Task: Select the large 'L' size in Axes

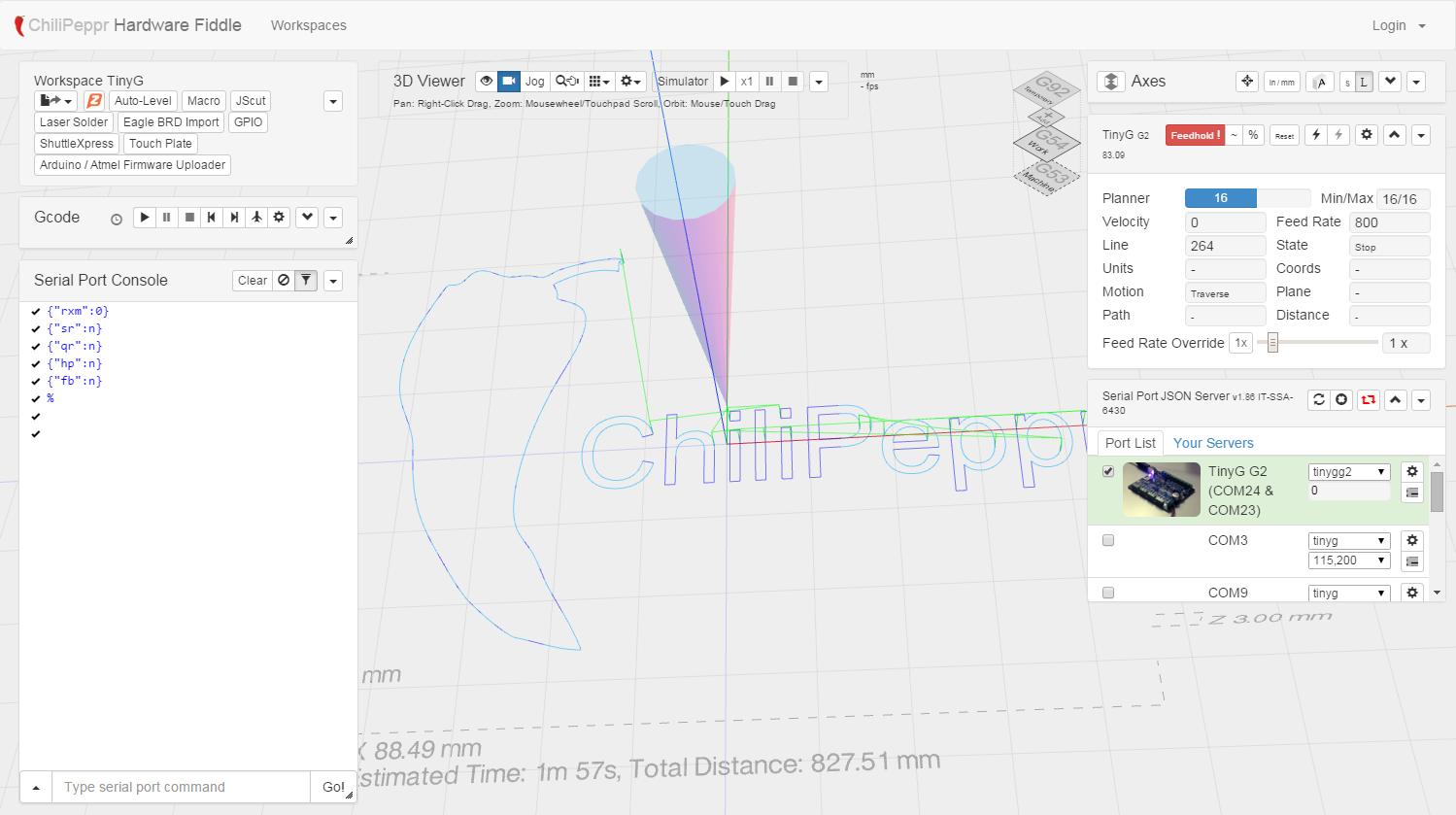Action: 1364,82
